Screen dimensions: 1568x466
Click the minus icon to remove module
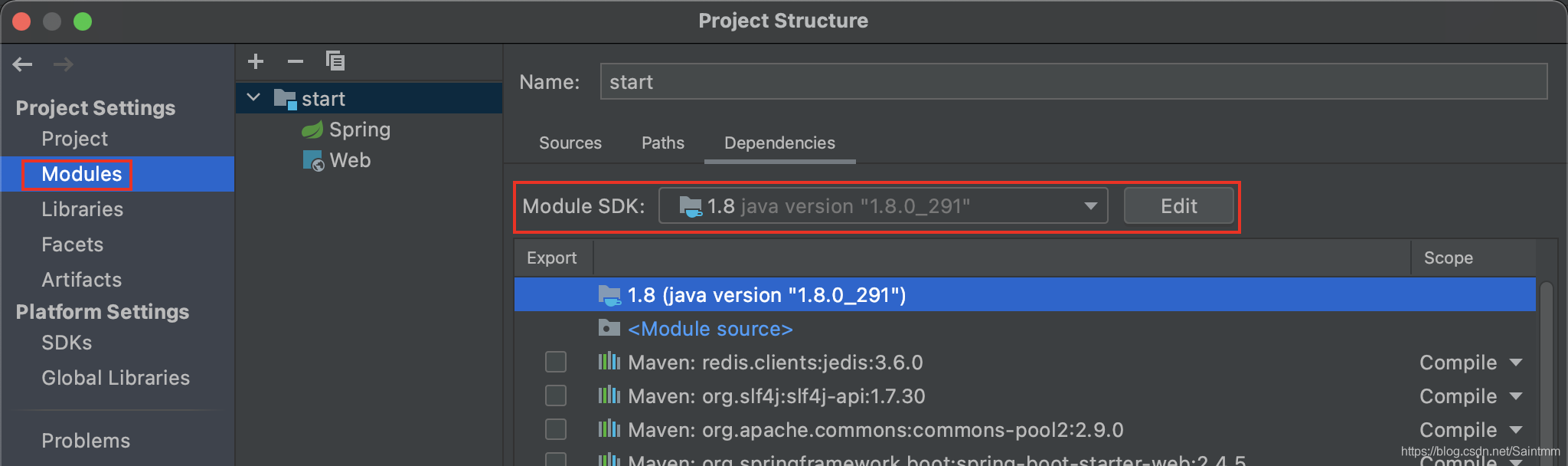click(296, 61)
